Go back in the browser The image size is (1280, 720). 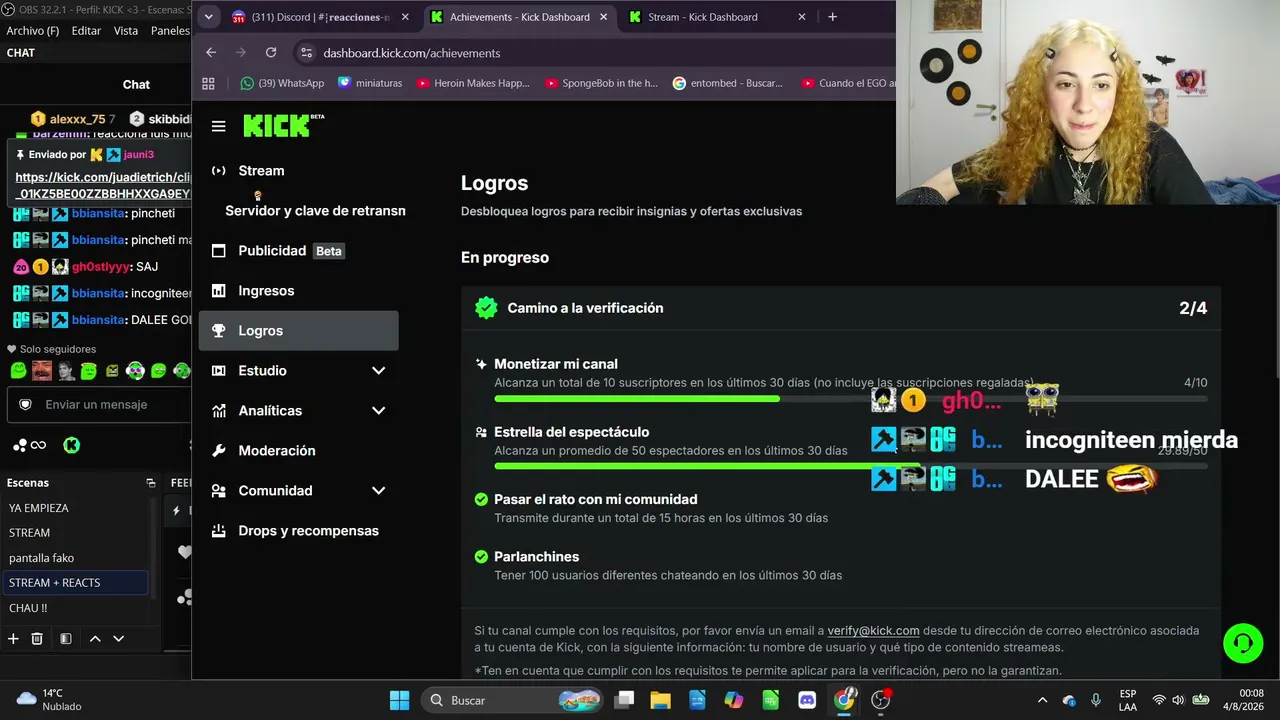211,53
